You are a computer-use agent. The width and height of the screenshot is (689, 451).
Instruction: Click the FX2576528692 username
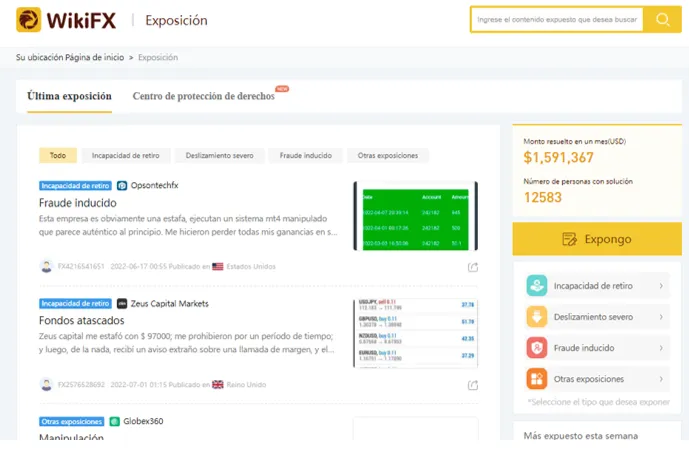81,385
